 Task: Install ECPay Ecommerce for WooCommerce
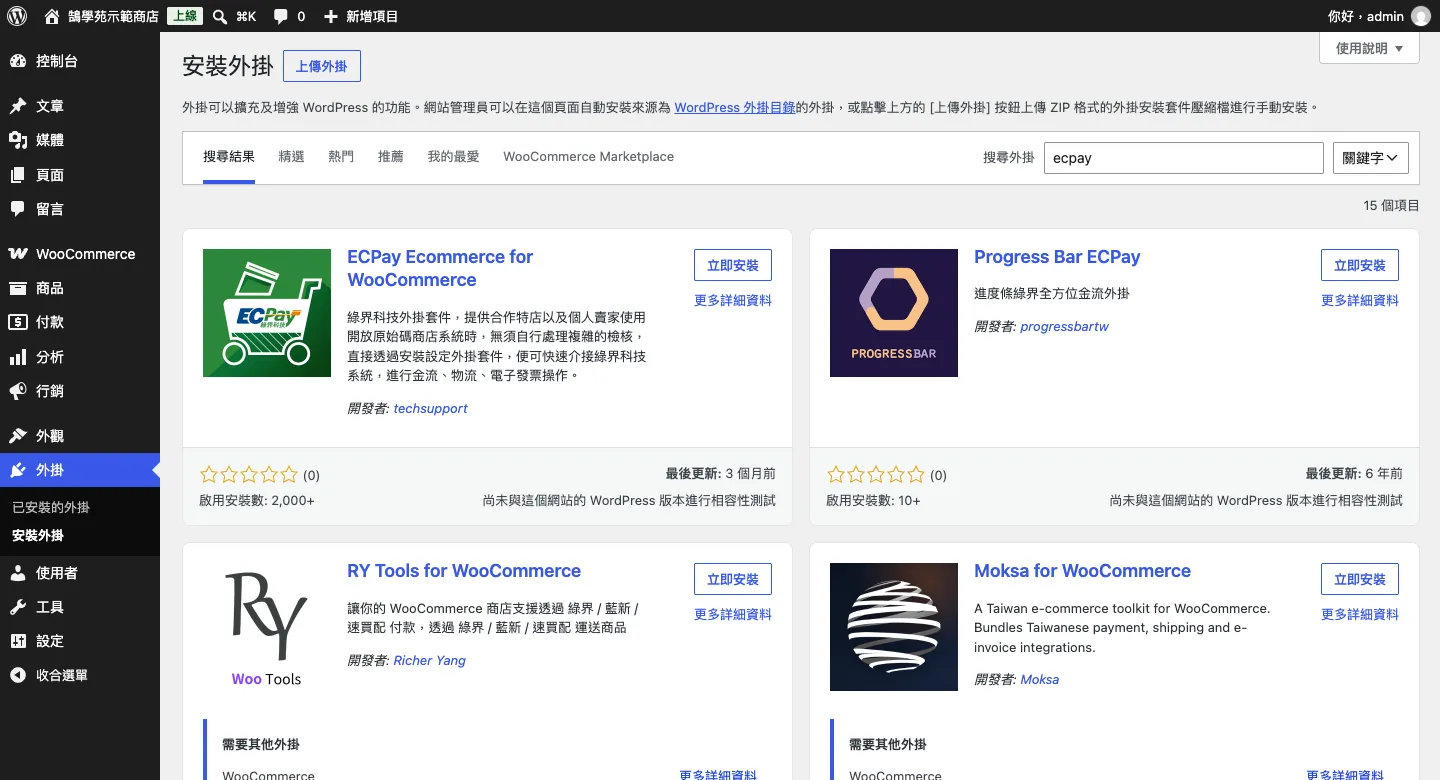pos(733,265)
